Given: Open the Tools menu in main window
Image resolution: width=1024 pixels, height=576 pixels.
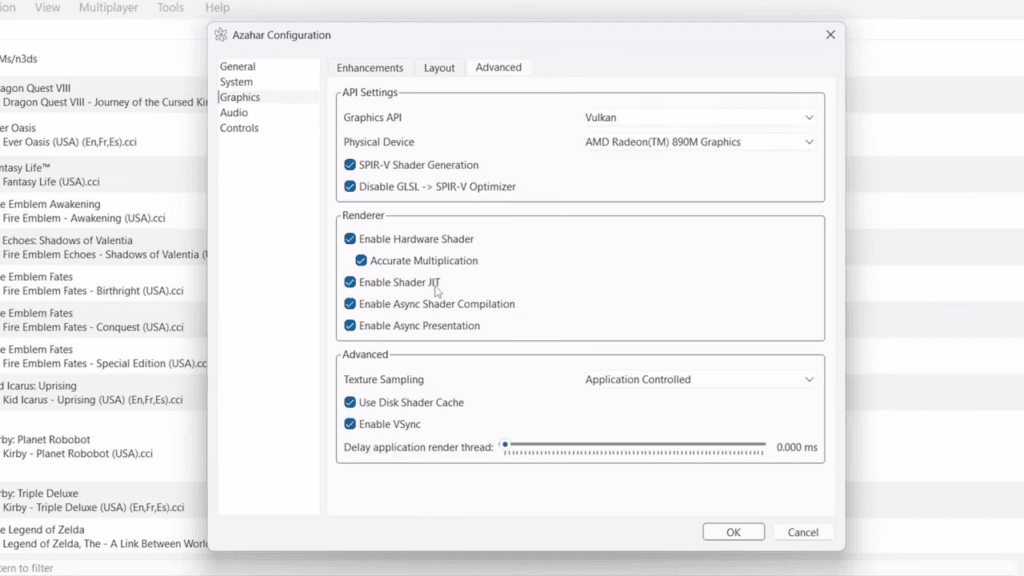Looking at the screenshot, I should (170, 8).
